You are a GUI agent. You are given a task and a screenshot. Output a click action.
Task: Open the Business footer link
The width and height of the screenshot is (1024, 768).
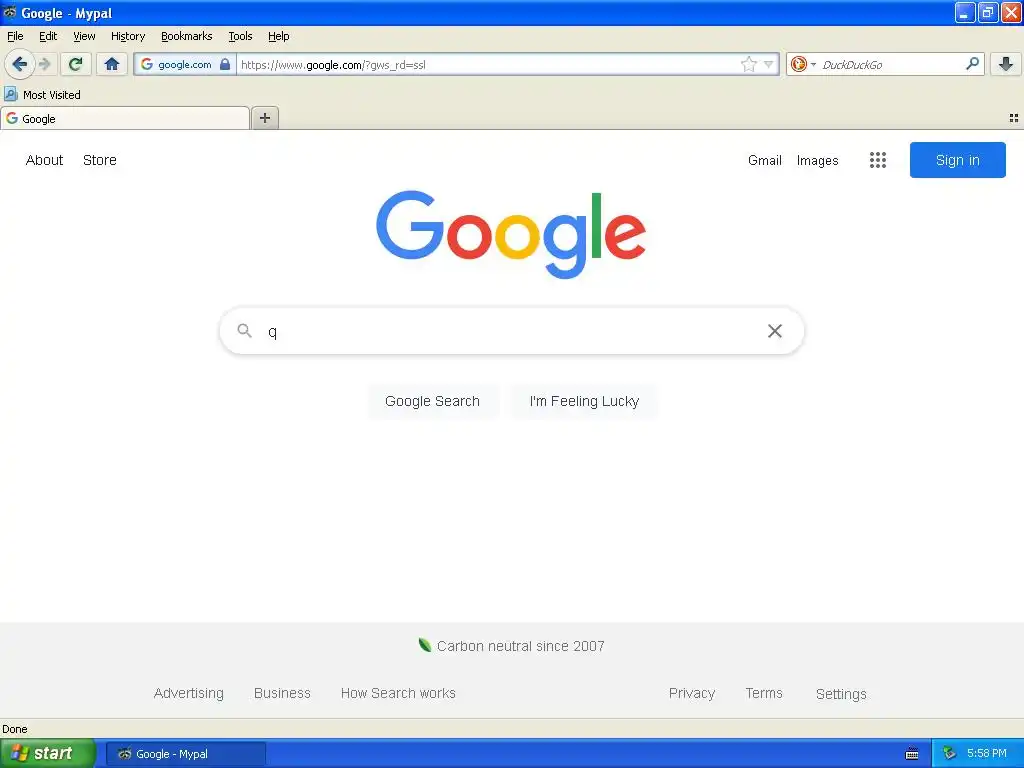click(x=282, y=693)
